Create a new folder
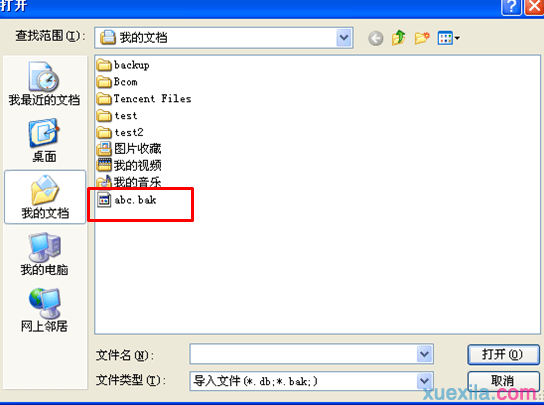The image size is (544, 405). 422,38
